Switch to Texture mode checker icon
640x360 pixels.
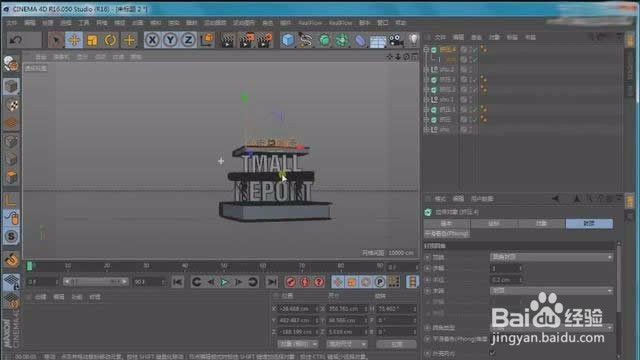tap(11, 105)
